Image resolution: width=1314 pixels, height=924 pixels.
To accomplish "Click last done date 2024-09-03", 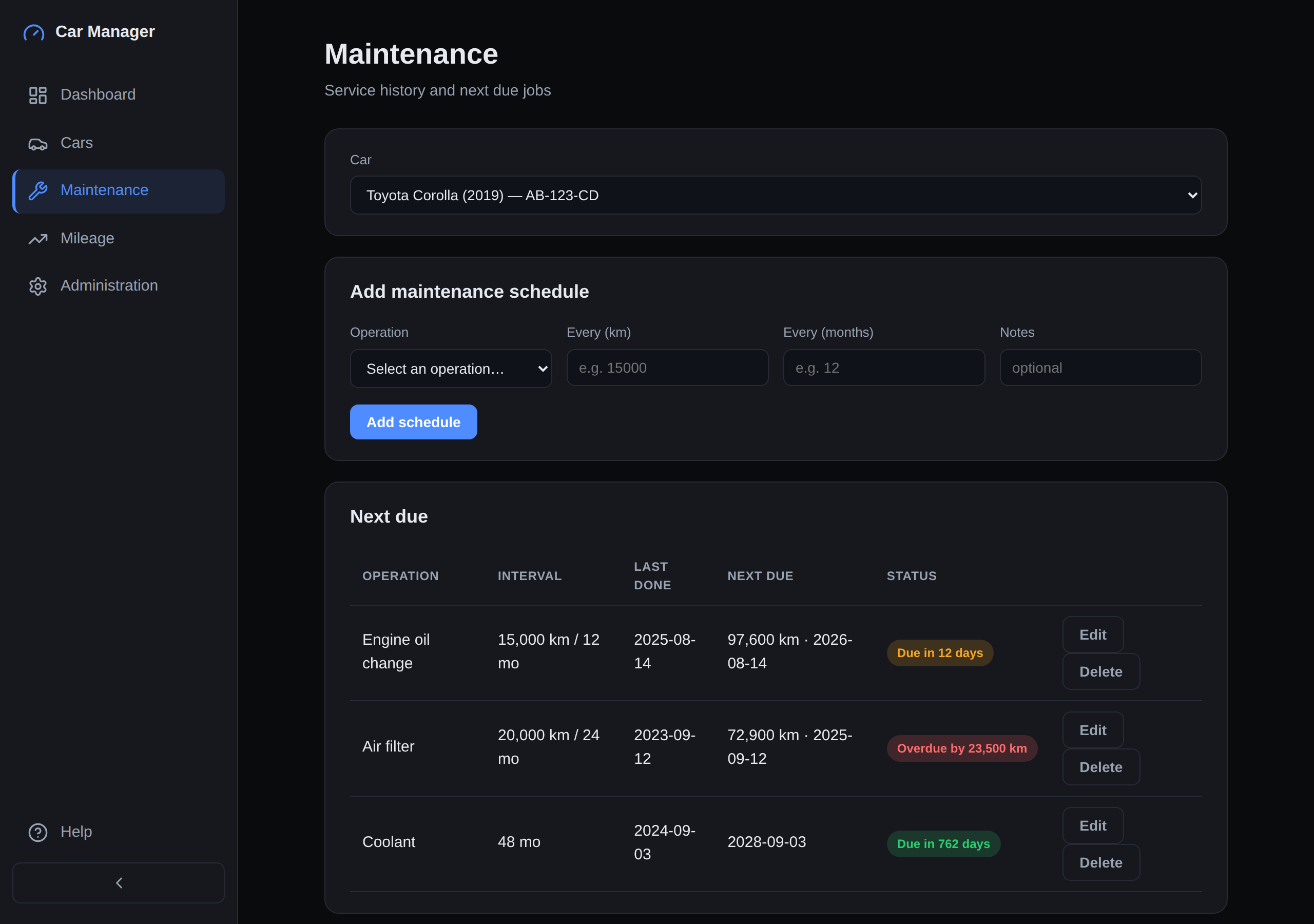I will click(x=664, y=842).
